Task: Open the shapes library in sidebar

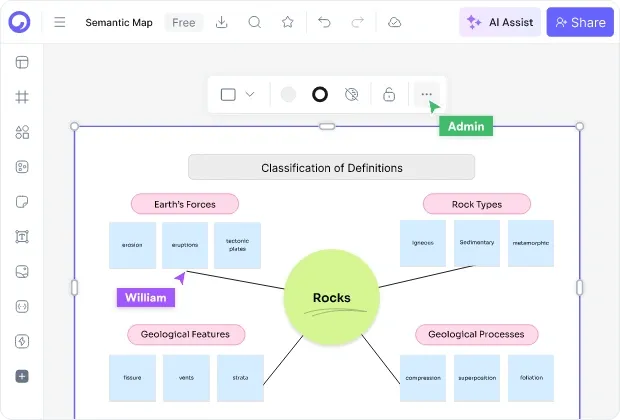Action: pyautogui.click(x=22, y=132)
